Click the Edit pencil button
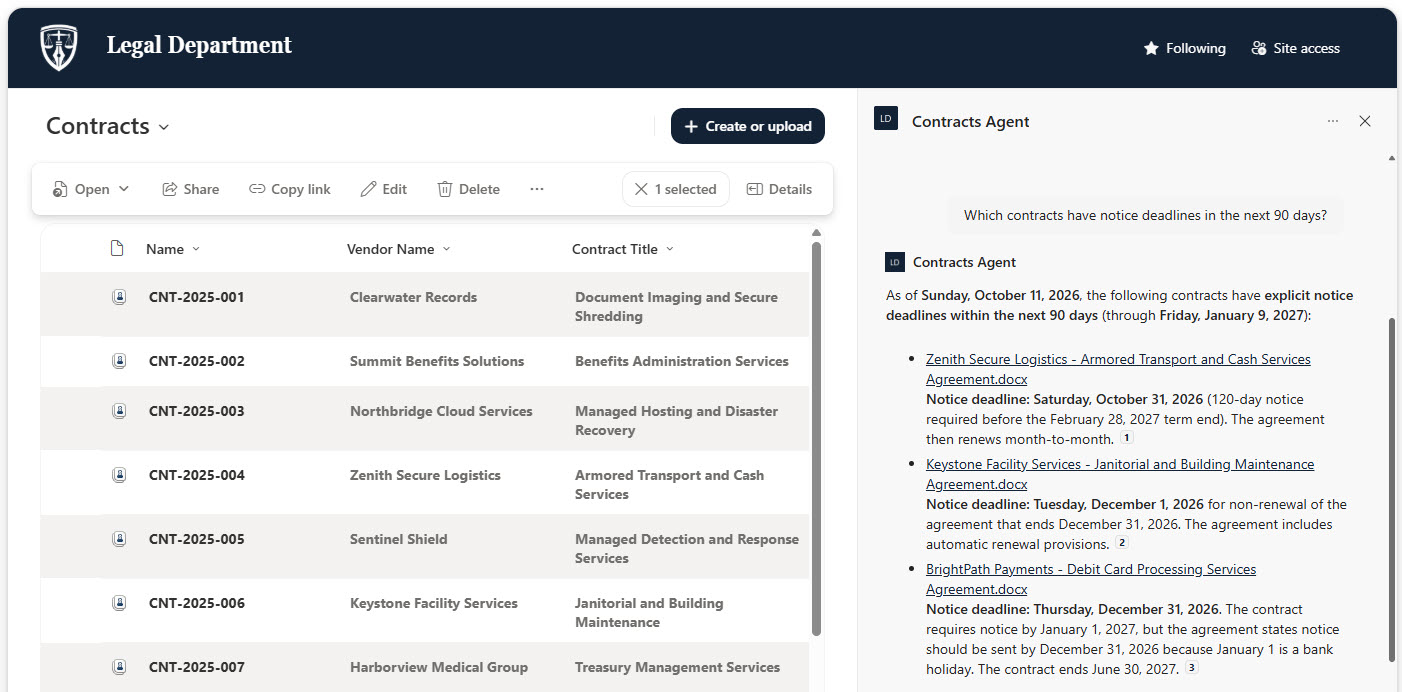This screenshot has height=692, width=1402. [383, 189]
